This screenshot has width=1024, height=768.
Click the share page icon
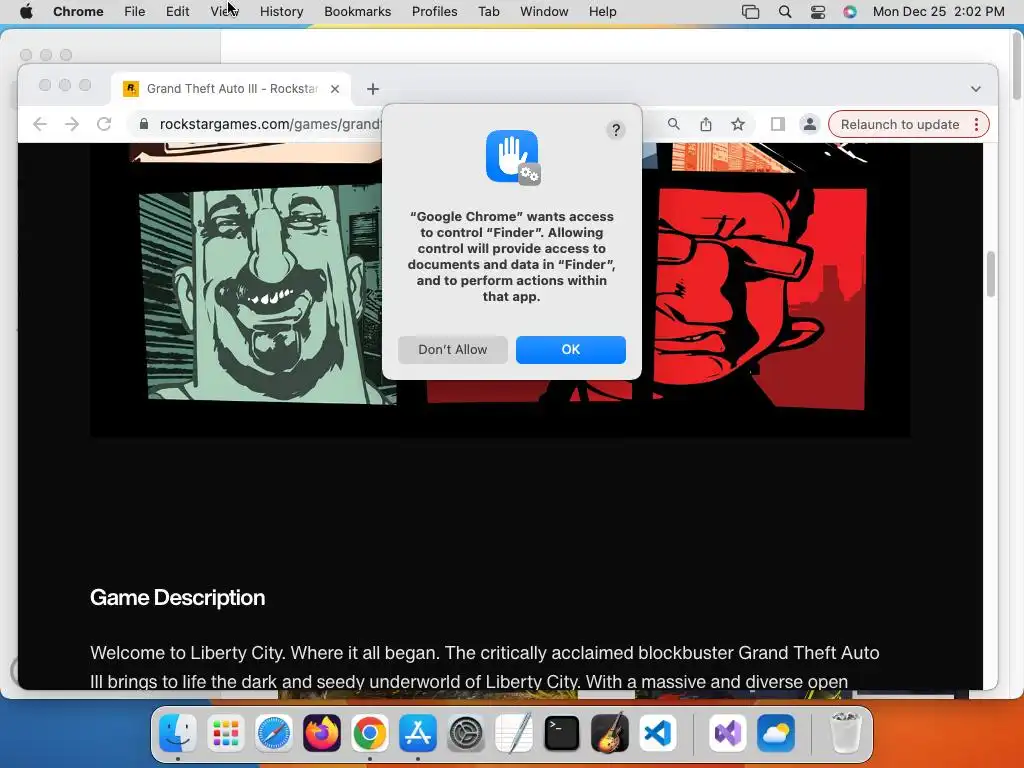pos(706,124)
